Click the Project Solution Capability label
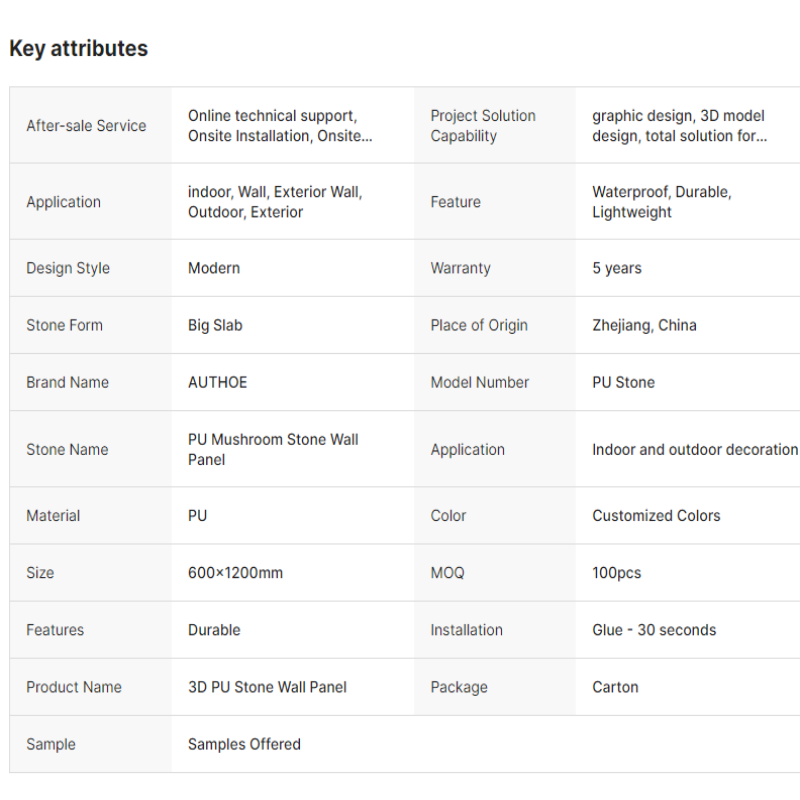 tap(483, 126)
